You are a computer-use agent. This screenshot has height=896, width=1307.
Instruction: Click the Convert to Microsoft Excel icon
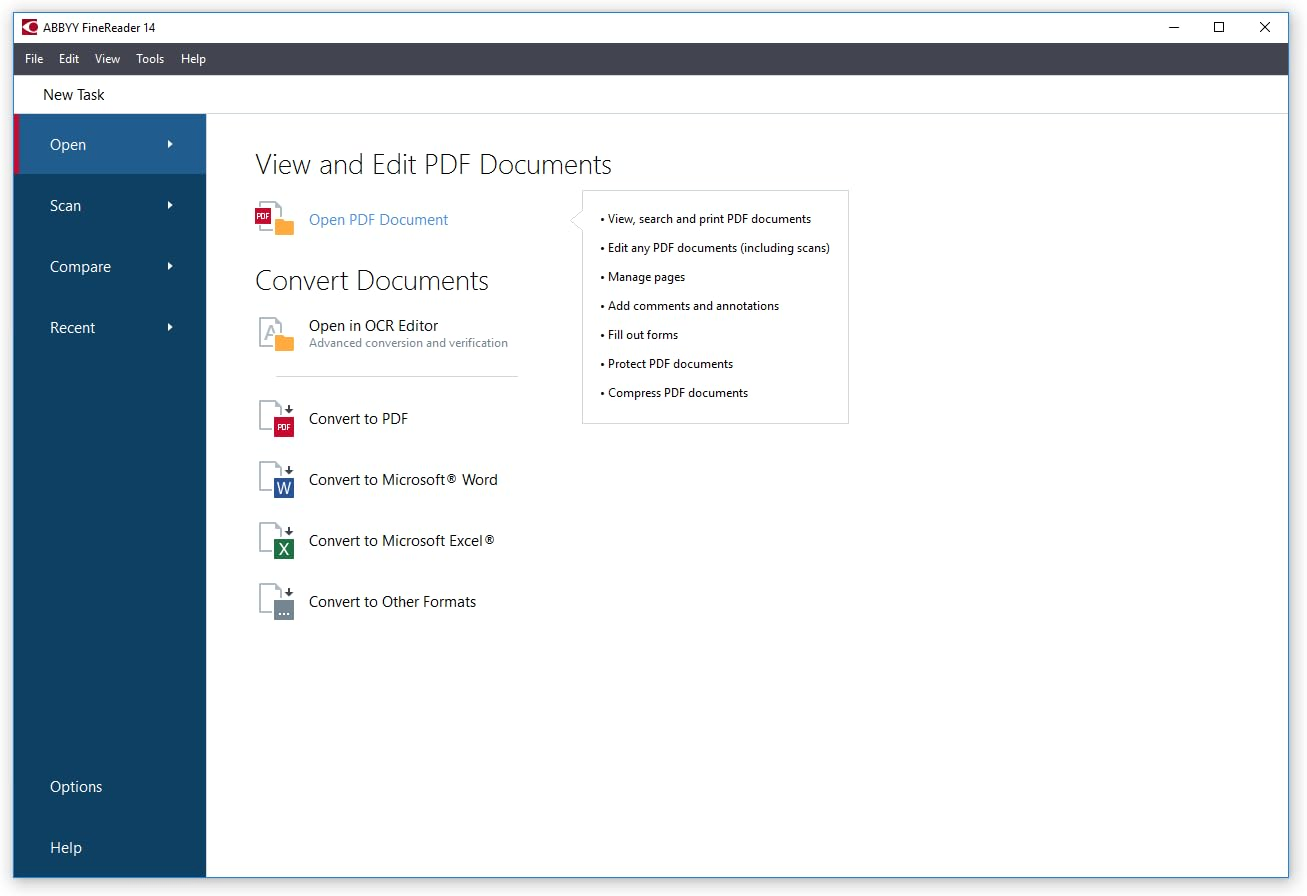277,540
